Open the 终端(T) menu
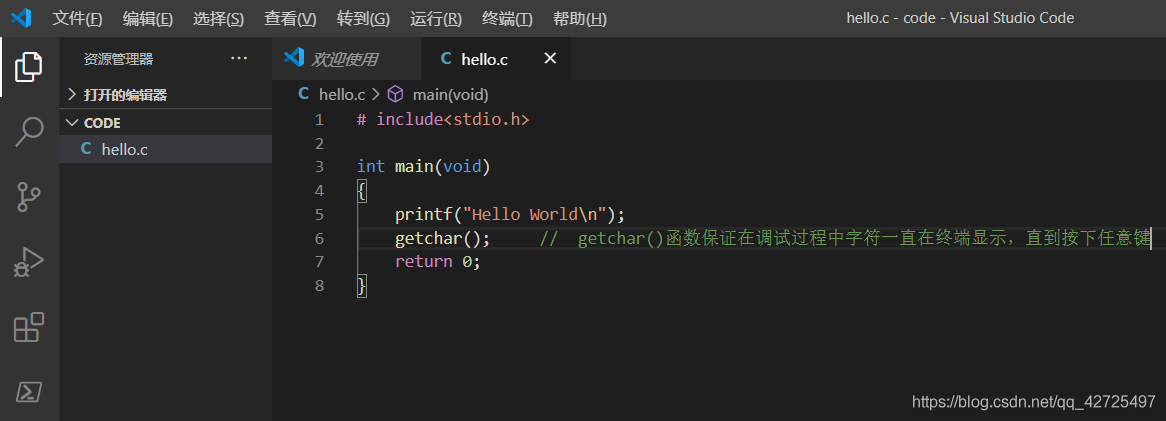 tap(507, 19)
